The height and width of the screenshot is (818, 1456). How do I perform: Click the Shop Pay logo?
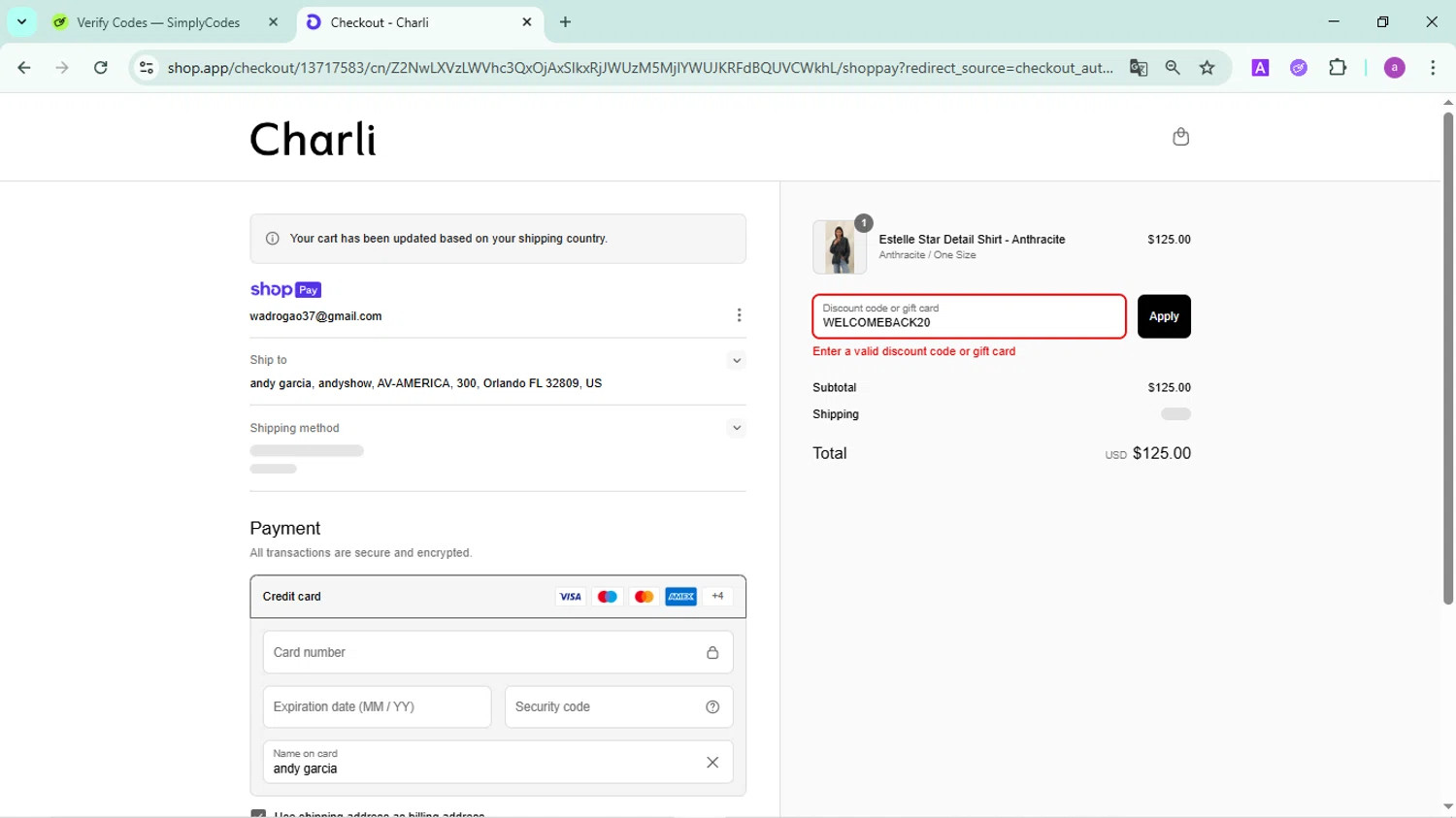(x=285, y=289)
